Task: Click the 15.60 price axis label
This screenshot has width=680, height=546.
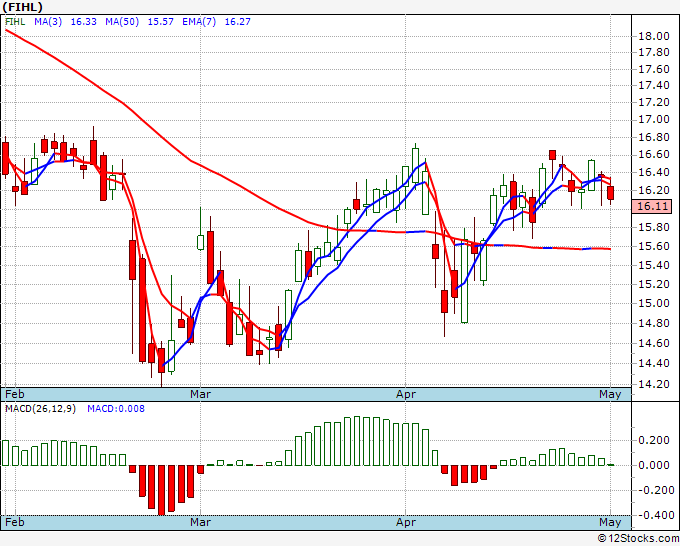Action: coord(654,246)
